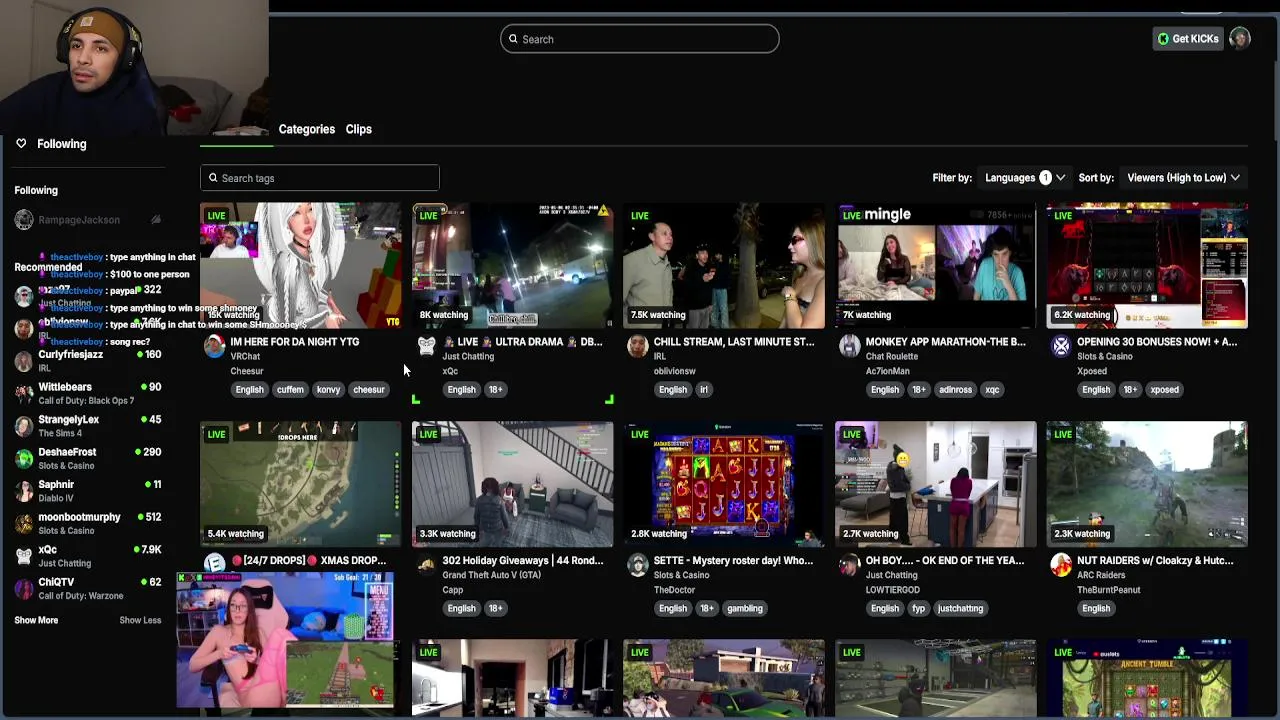The height and width of the screenshot is (720, 1280).
Task: Select the konvy tag
Action: [x=328, y=390]
